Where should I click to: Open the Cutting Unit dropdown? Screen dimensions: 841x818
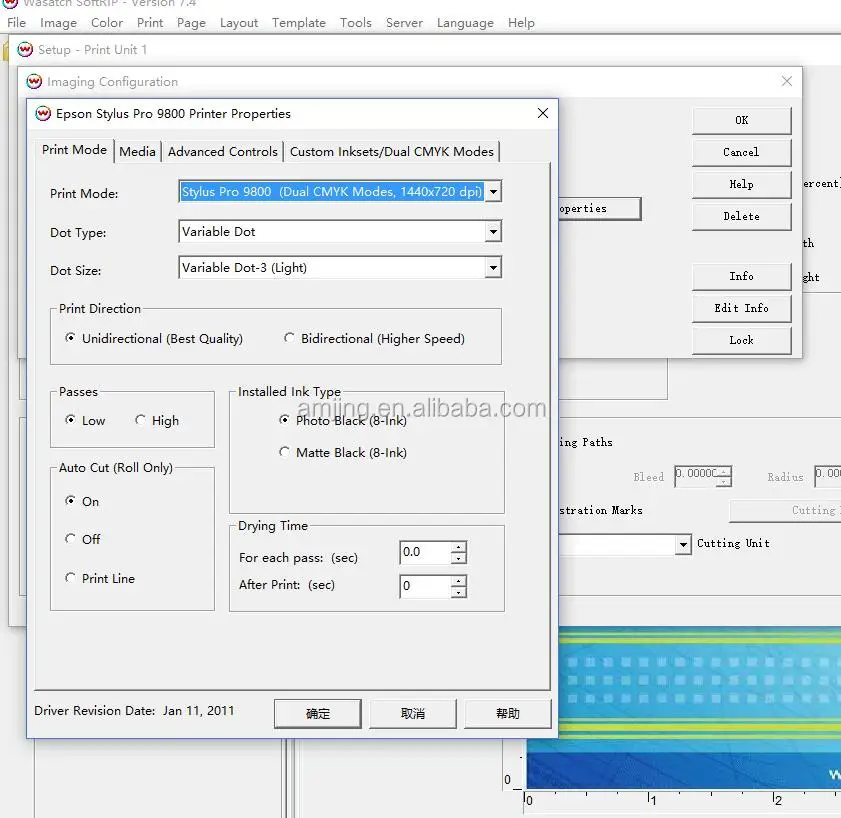(x=683, y=545)
